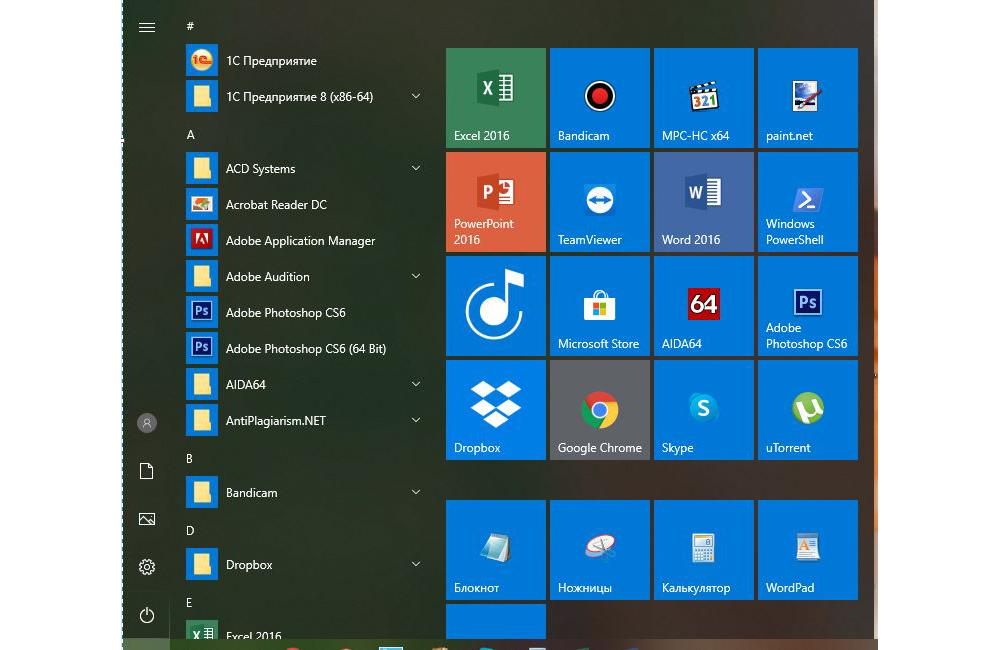Viewport: 1000px width, 650px height.
Task: Open Settings via the gear icon
Action: (x=147, y=567)
